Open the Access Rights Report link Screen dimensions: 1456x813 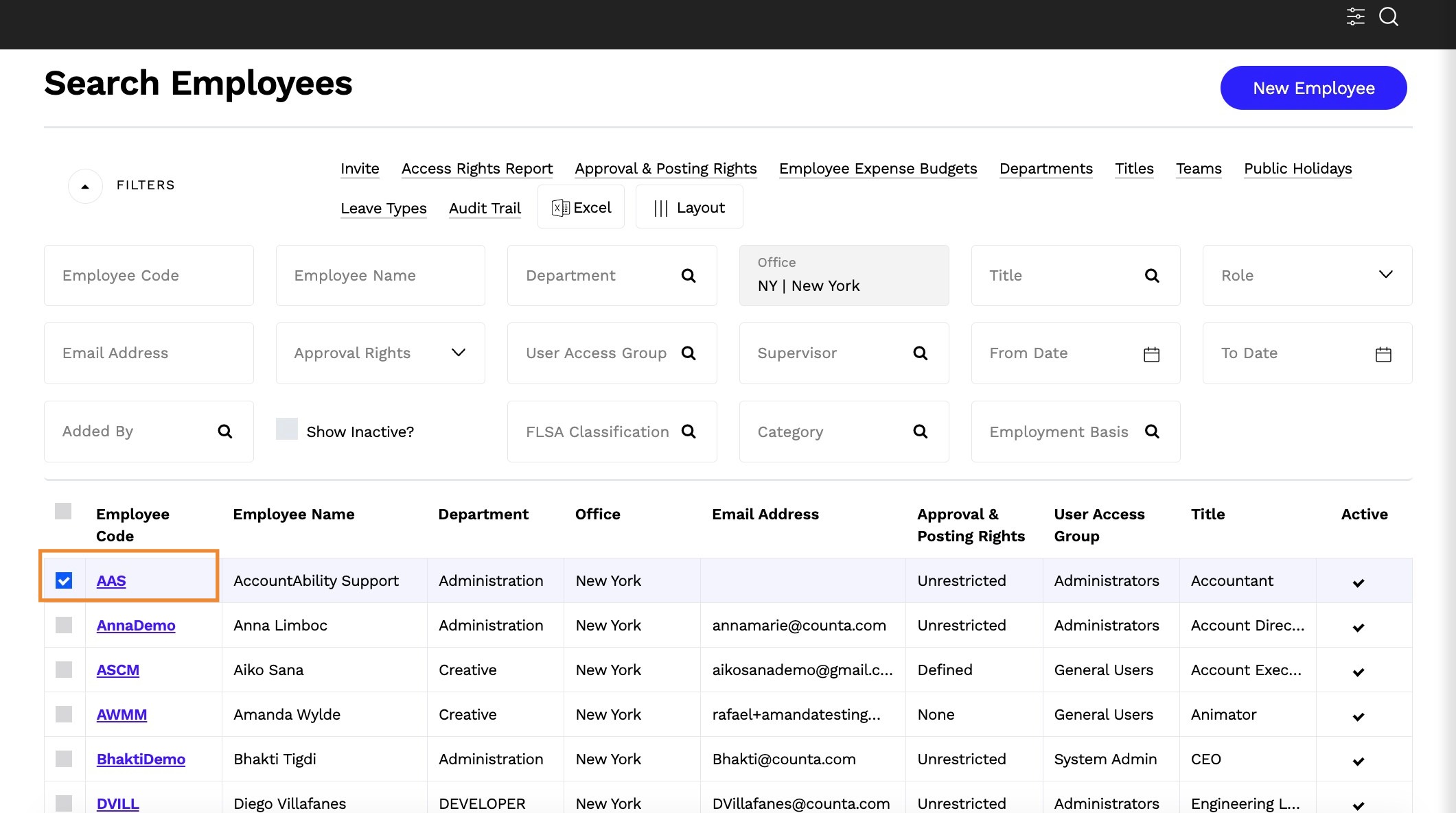[x=477, y=169]
